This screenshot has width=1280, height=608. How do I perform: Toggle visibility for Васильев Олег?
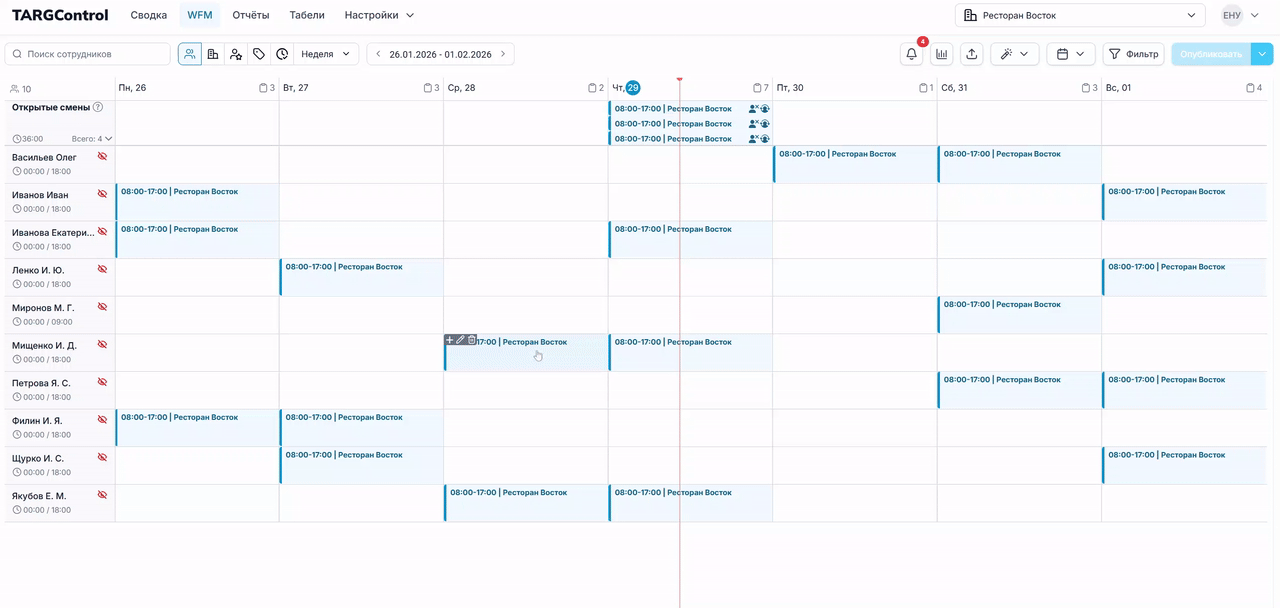[101, 157]
